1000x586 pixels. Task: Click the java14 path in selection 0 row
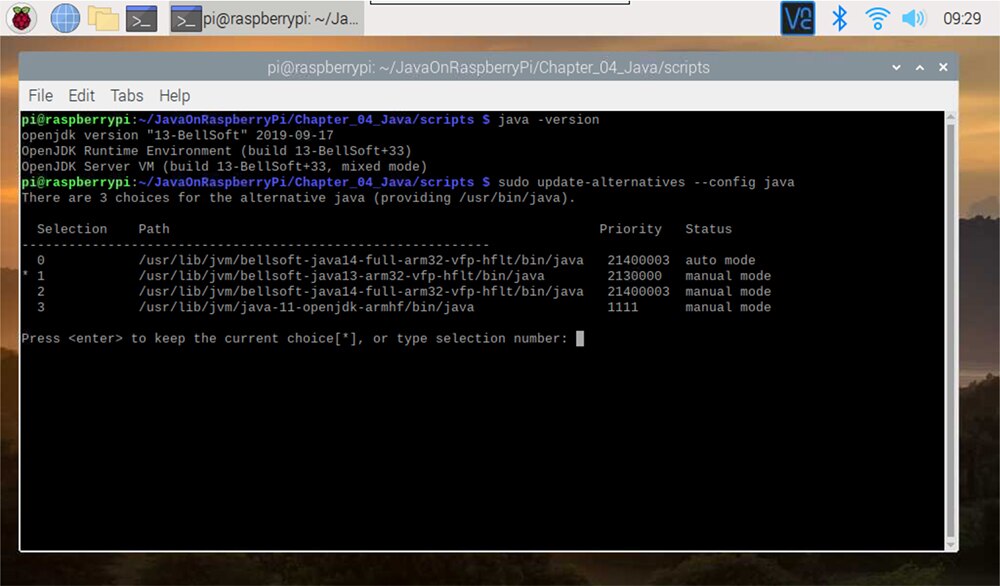pyautogui.click(x=361, y=260)
